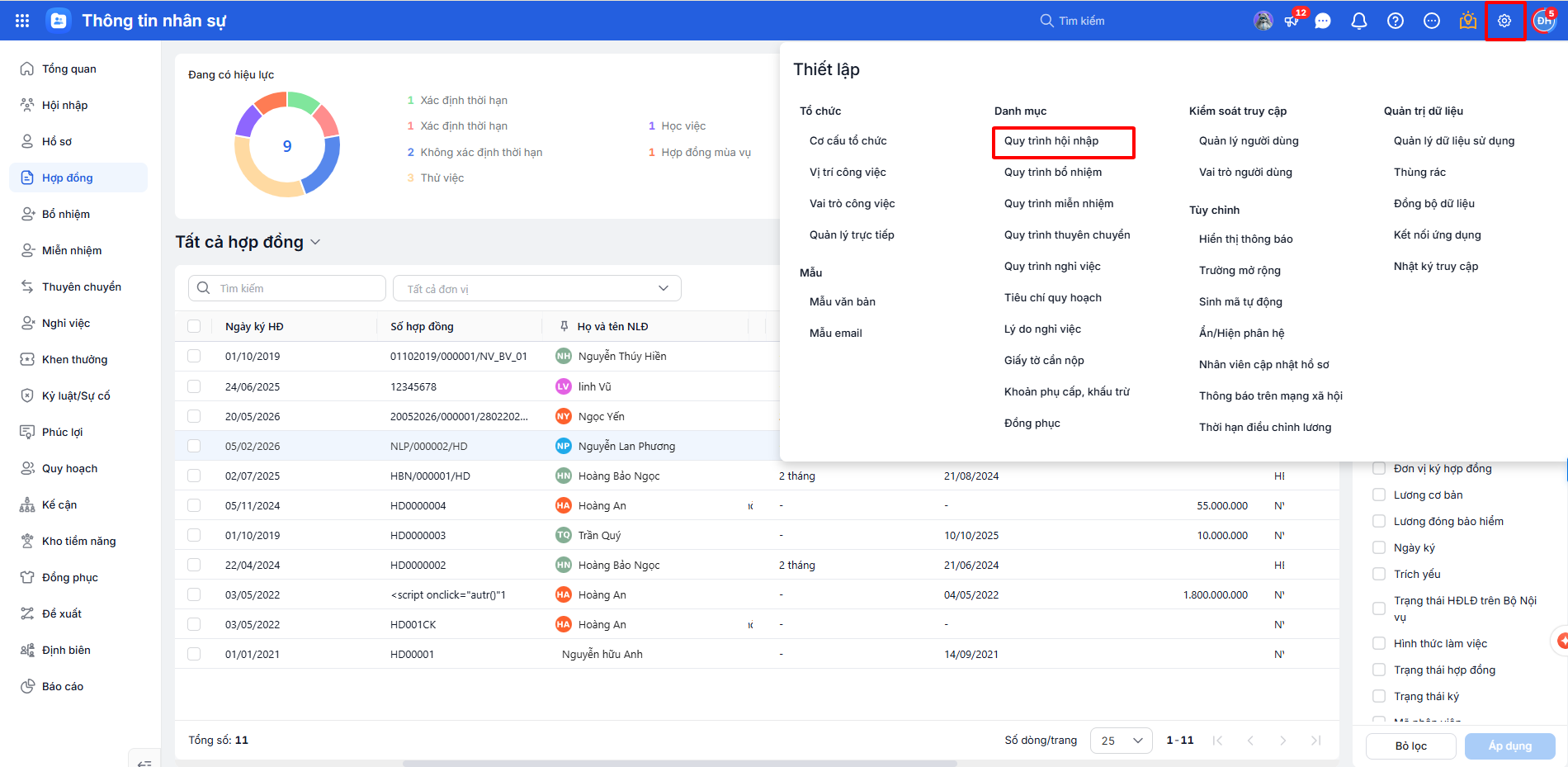Change the rows per page dropdown

1122,741
